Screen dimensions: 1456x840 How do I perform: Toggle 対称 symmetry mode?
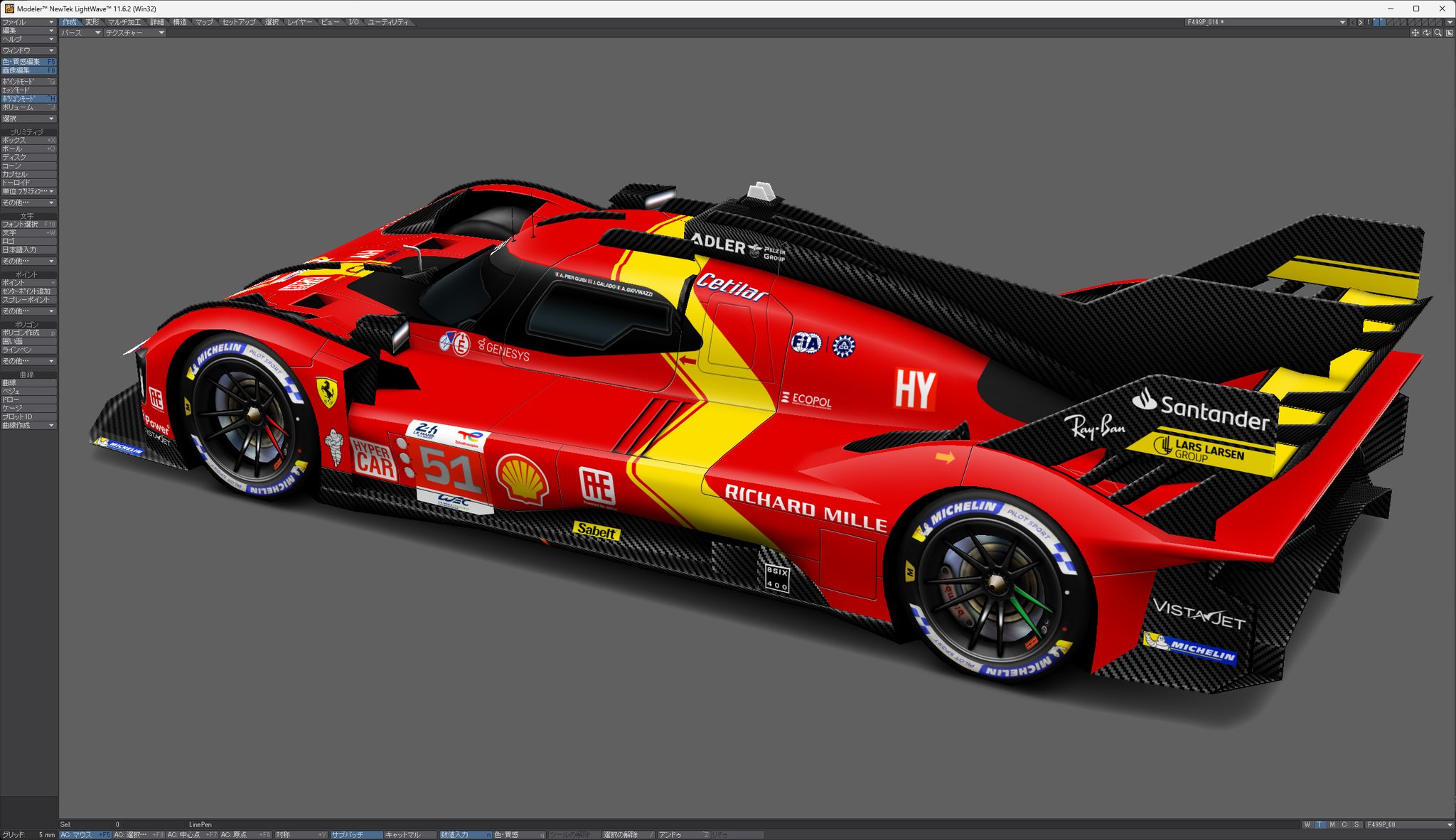301,835
